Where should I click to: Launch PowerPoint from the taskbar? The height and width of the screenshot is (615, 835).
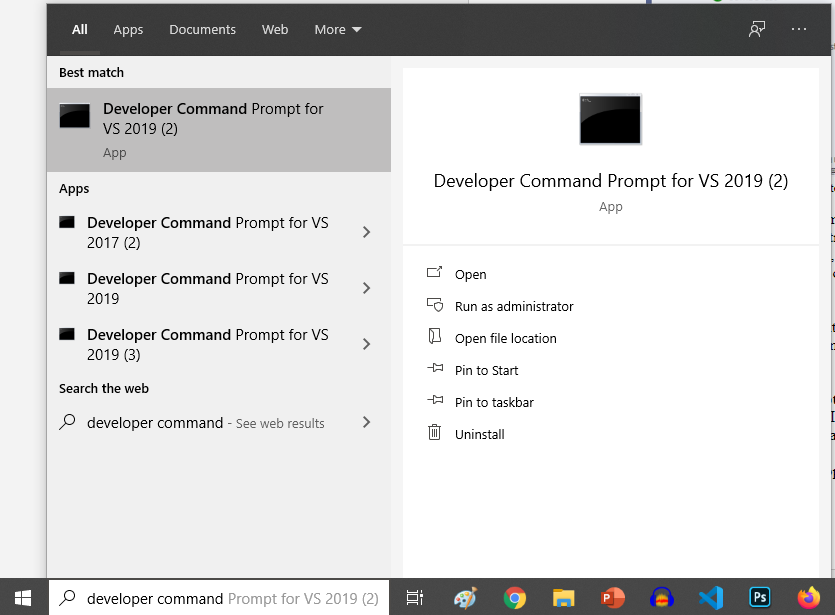(612, 598)
